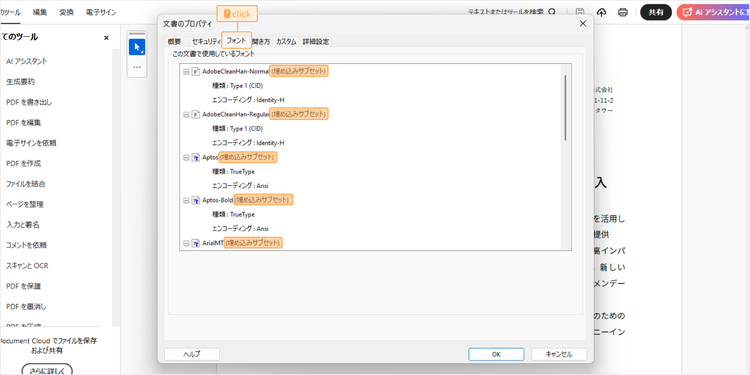Close the すべてのツール panel with ×

pyautogui.click(x=106, y=37)
